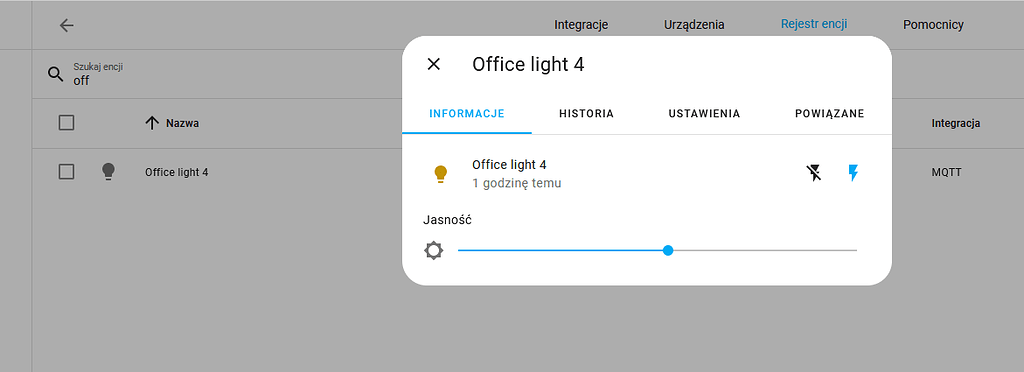1024x372 pixels.
Task: Turn on light with blue flash icon
Action: pyautogui.click(x=853, y=173)
